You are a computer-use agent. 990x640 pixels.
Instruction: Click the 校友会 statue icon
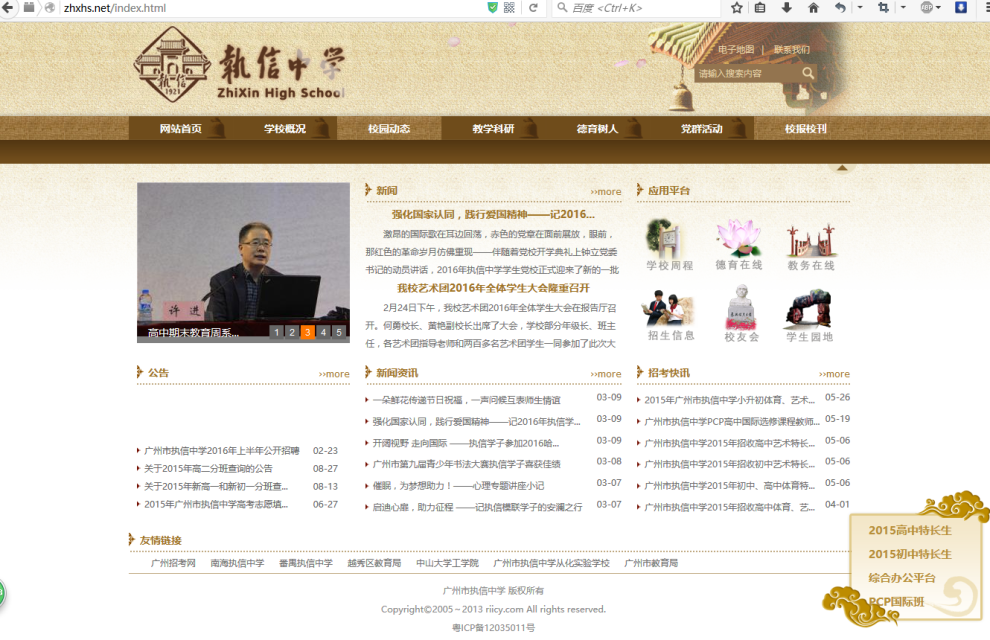click(x=741, y=309)
